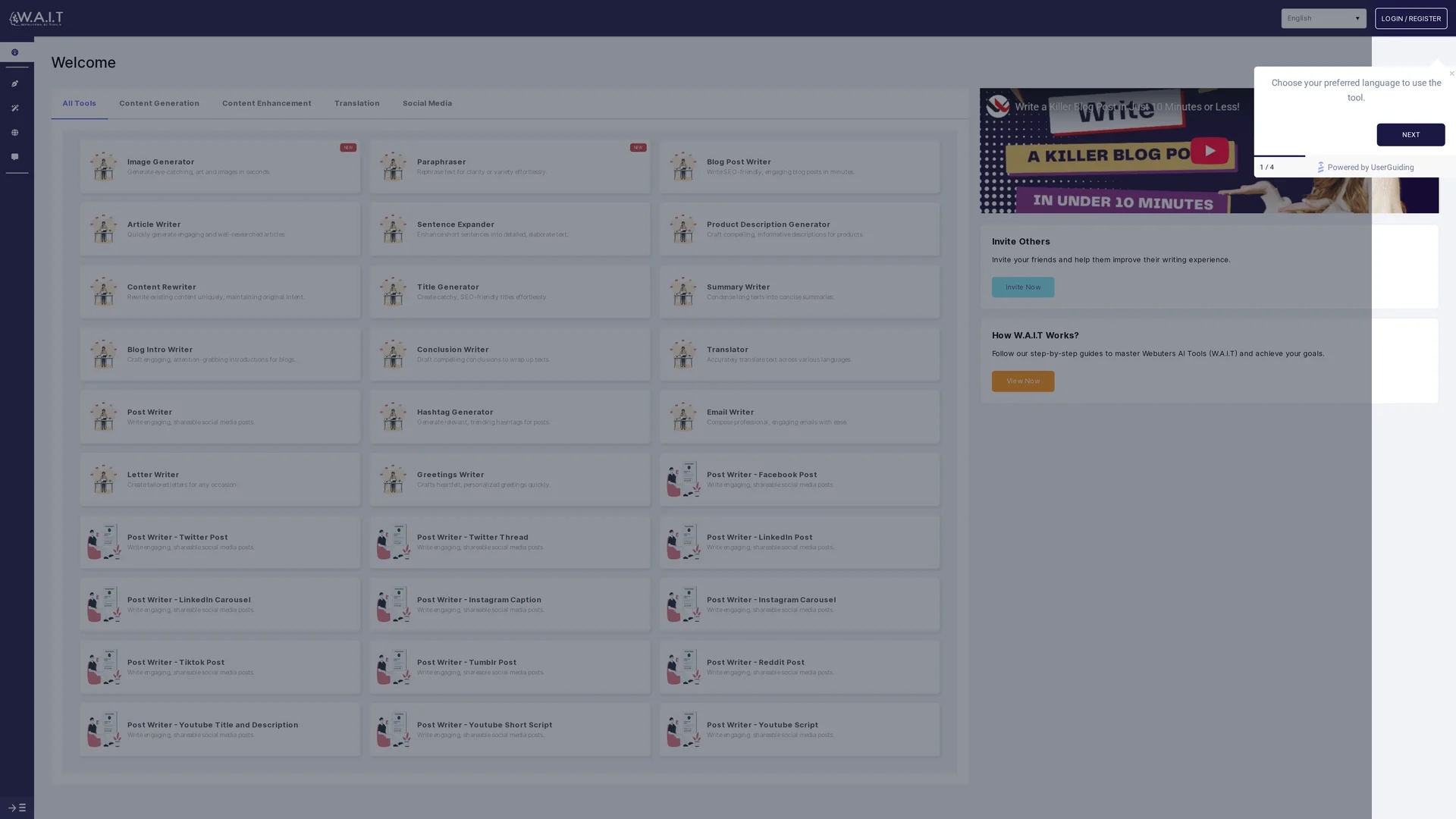The width and height of the screenshot is (1456, 819).
Task: Click the W.A.I.T logo in header
Action: [36, 18]
